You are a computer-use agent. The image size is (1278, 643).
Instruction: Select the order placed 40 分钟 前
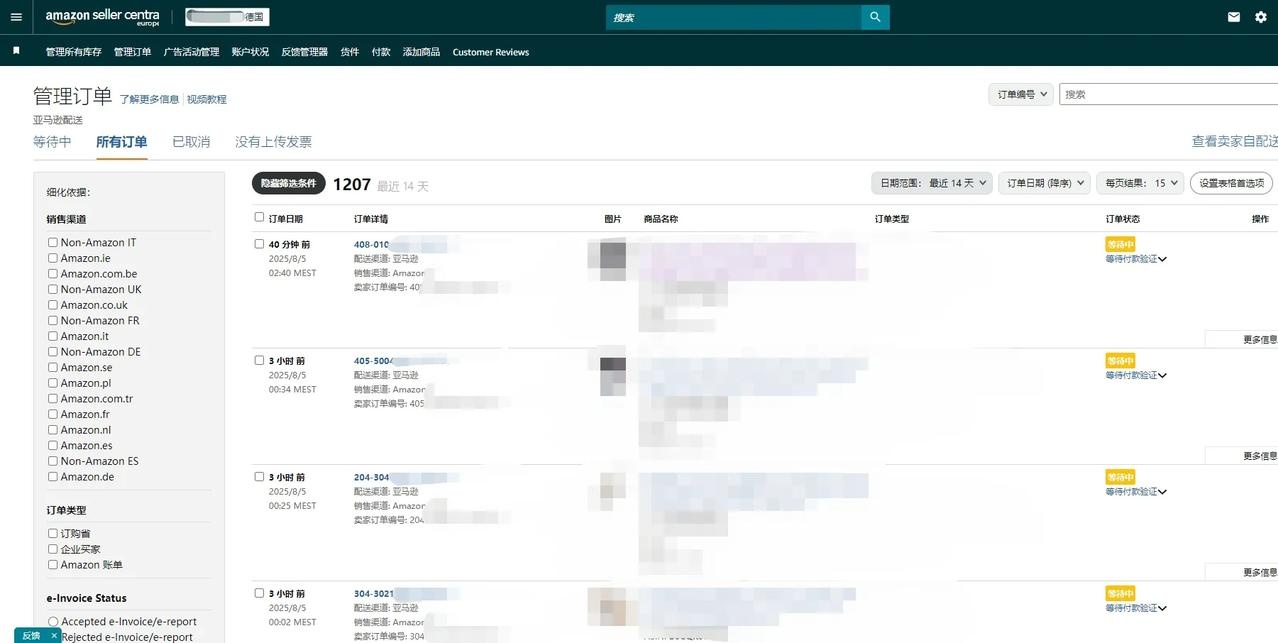260,244
